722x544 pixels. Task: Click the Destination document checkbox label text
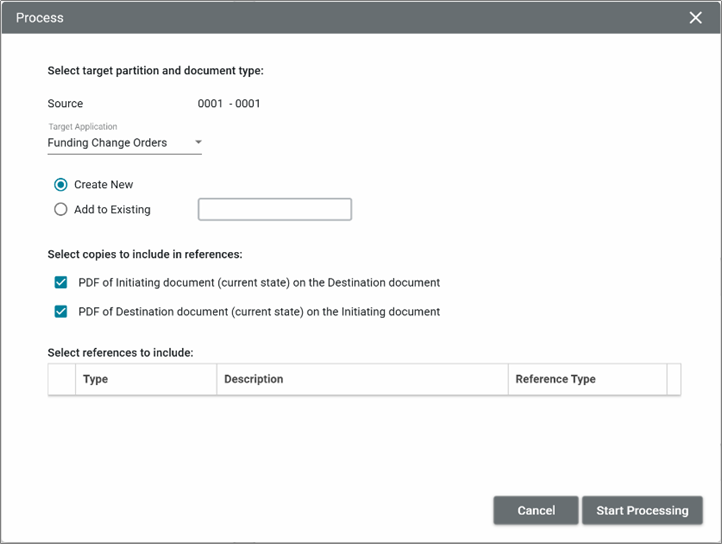click(259, 312)
